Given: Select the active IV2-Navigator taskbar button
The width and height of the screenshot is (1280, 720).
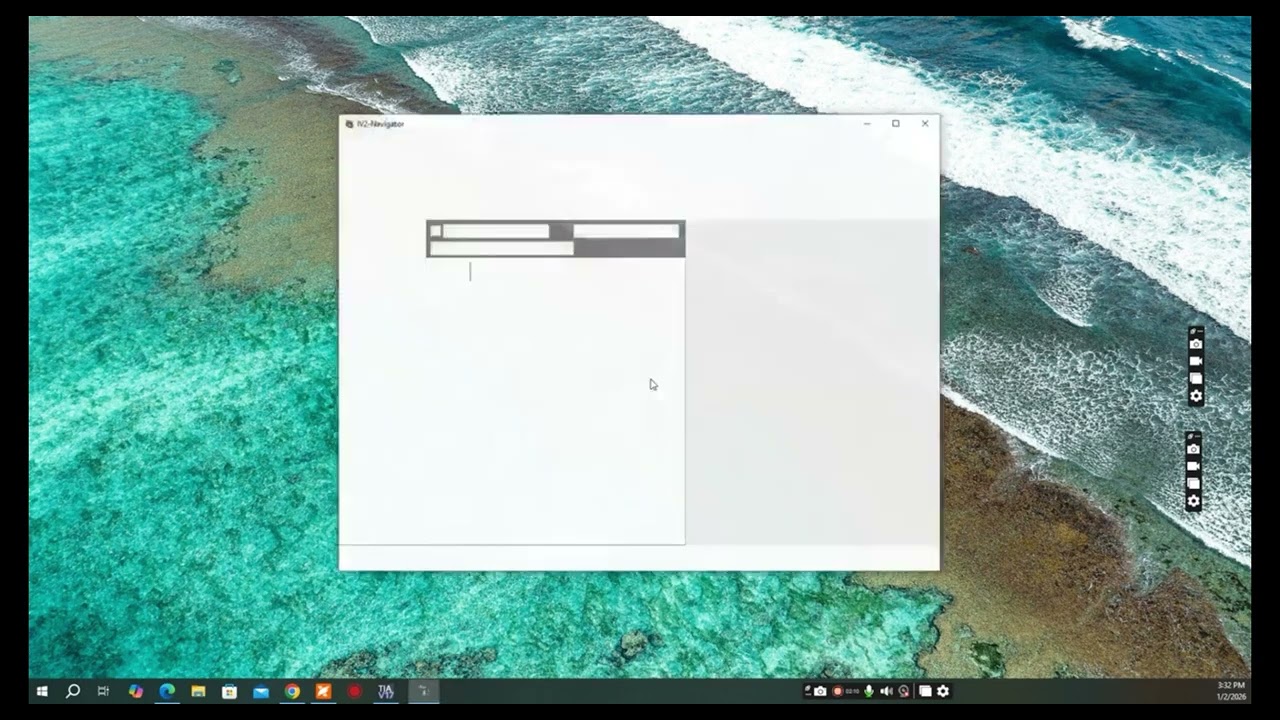Looking at the screenshot, I should click(423, 691).
